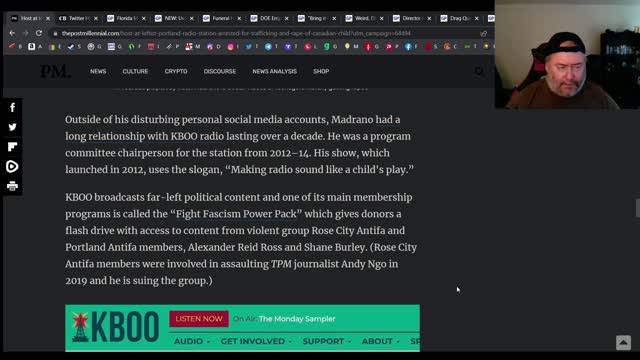Click the page vertical scrollbar thumb
The width and height of the screenshot is (640, 360).
click(x=638, y=208)
